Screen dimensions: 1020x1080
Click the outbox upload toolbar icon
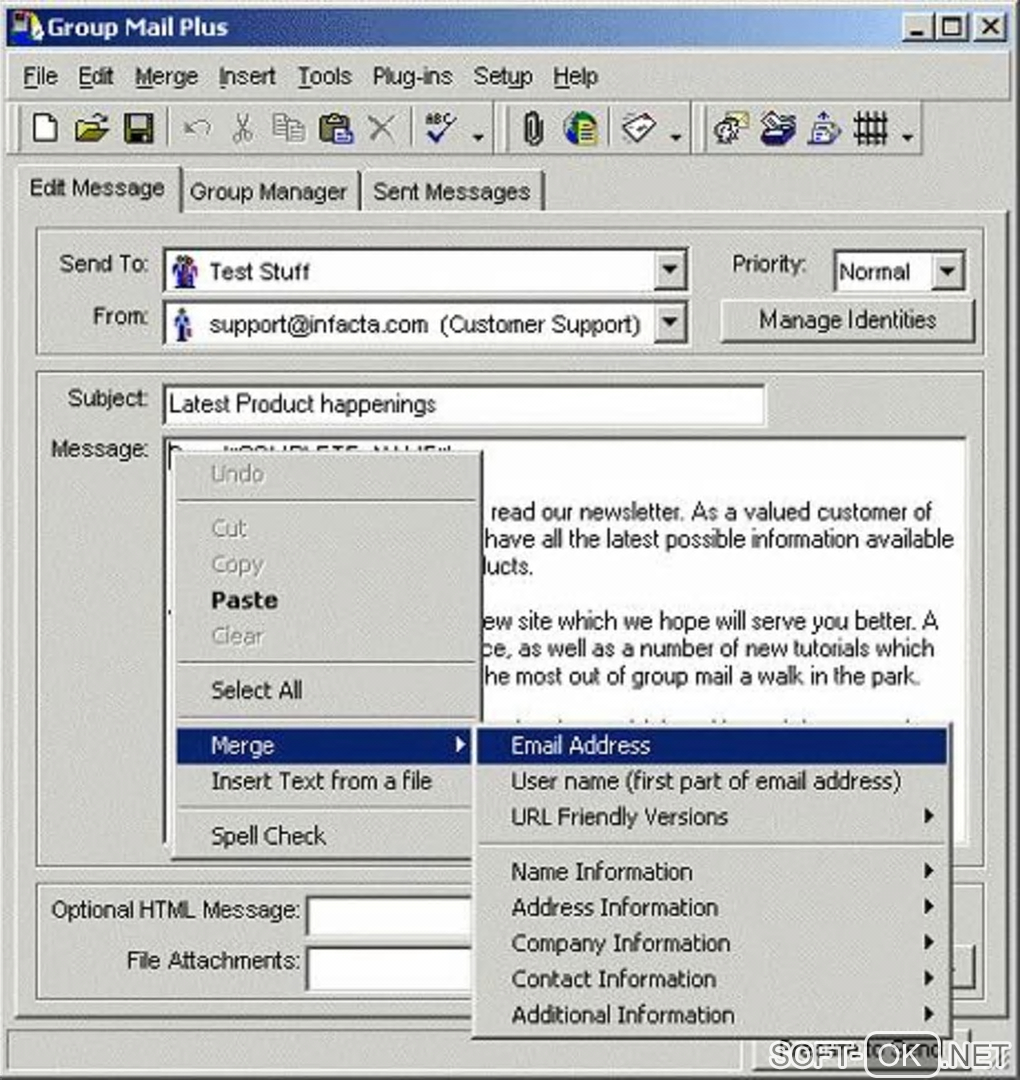[824, 128]
